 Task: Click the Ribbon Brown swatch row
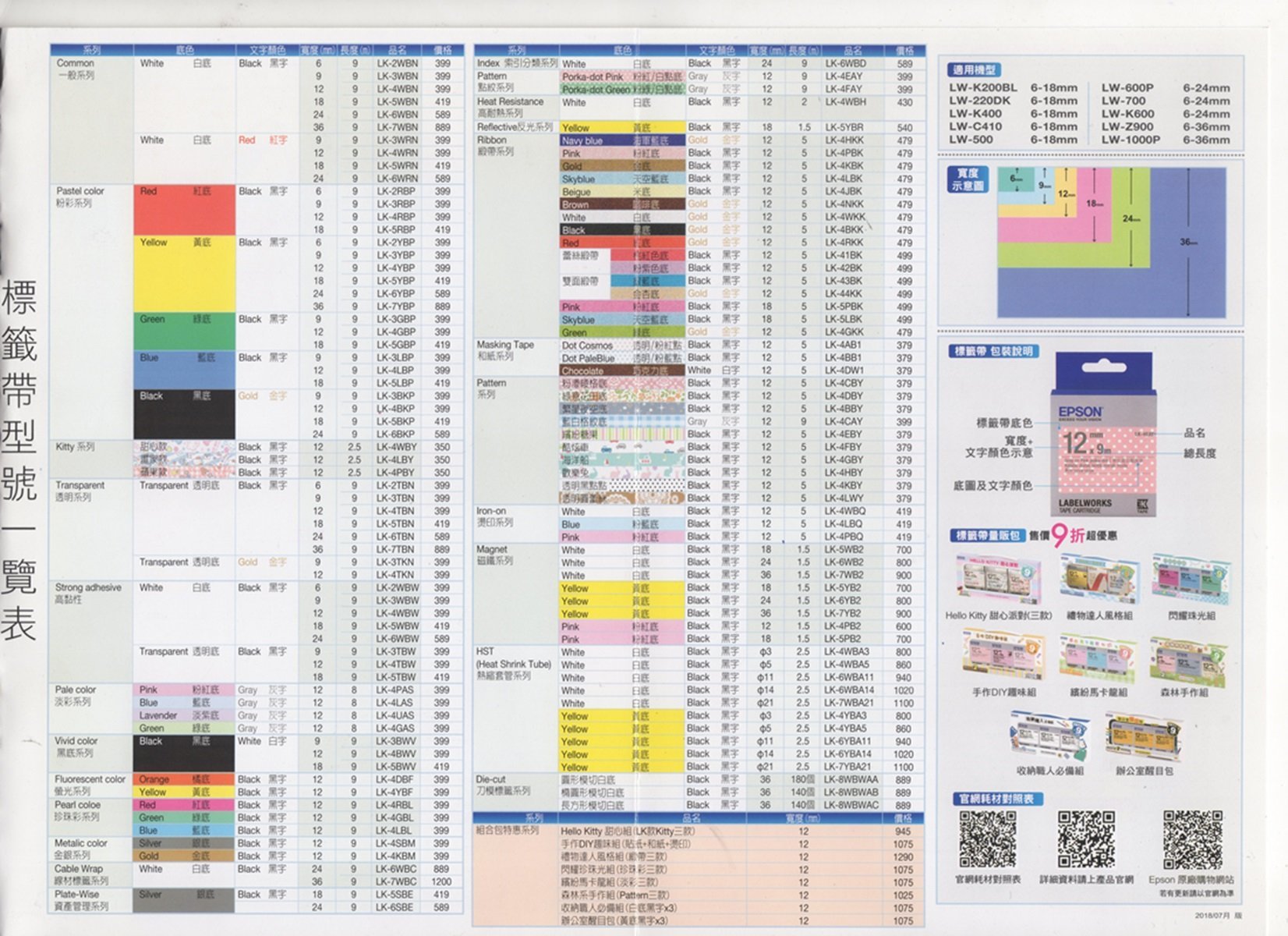621,204
